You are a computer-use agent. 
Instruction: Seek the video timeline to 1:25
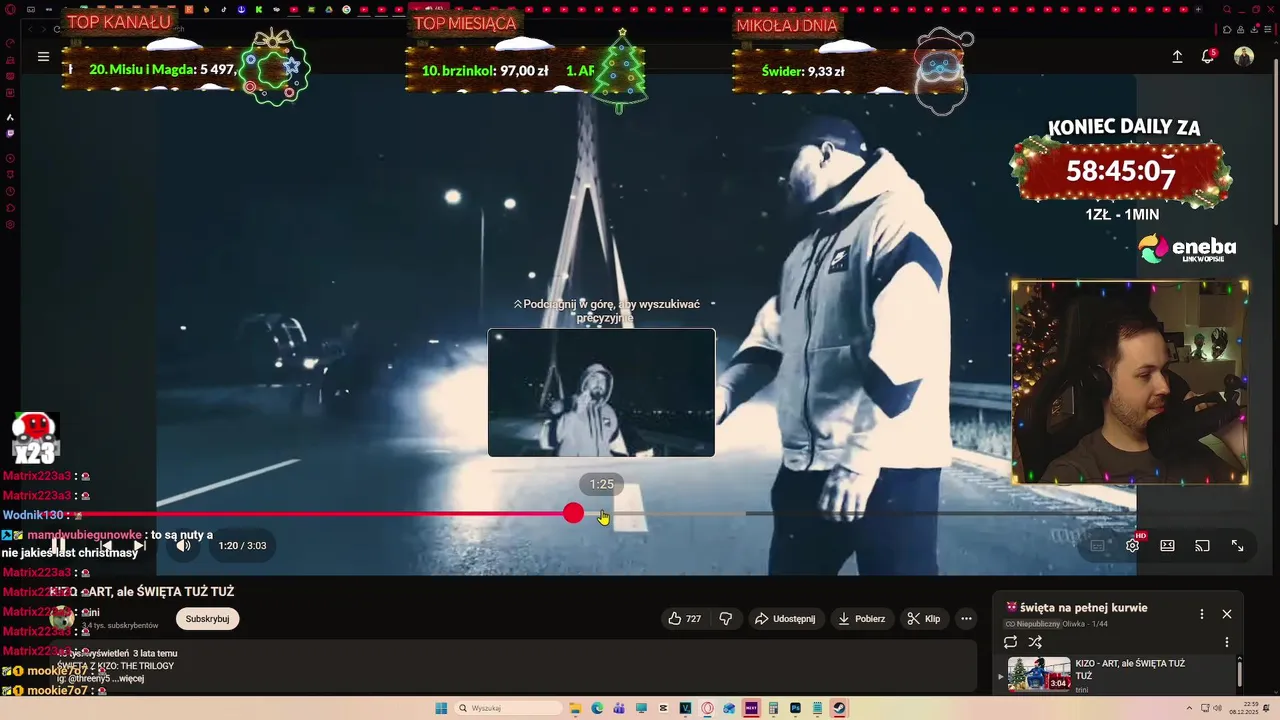[x=601, y=513]
